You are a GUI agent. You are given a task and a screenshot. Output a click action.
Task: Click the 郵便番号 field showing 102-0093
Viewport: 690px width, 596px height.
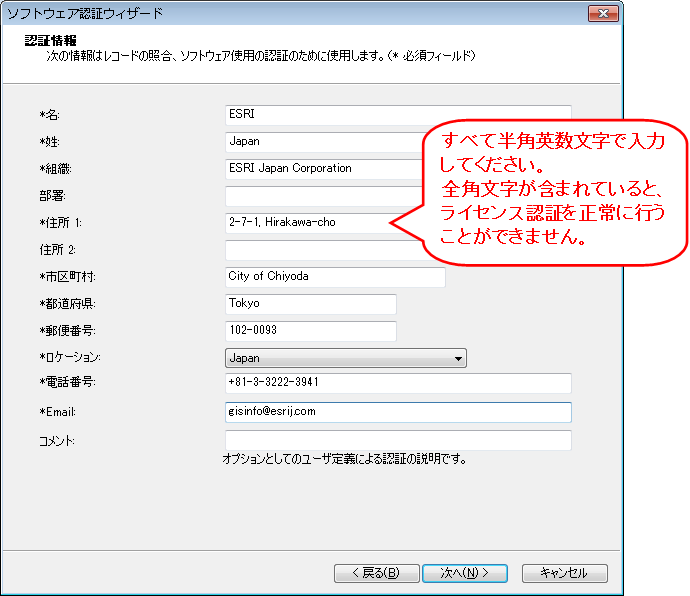click(311, 331)
